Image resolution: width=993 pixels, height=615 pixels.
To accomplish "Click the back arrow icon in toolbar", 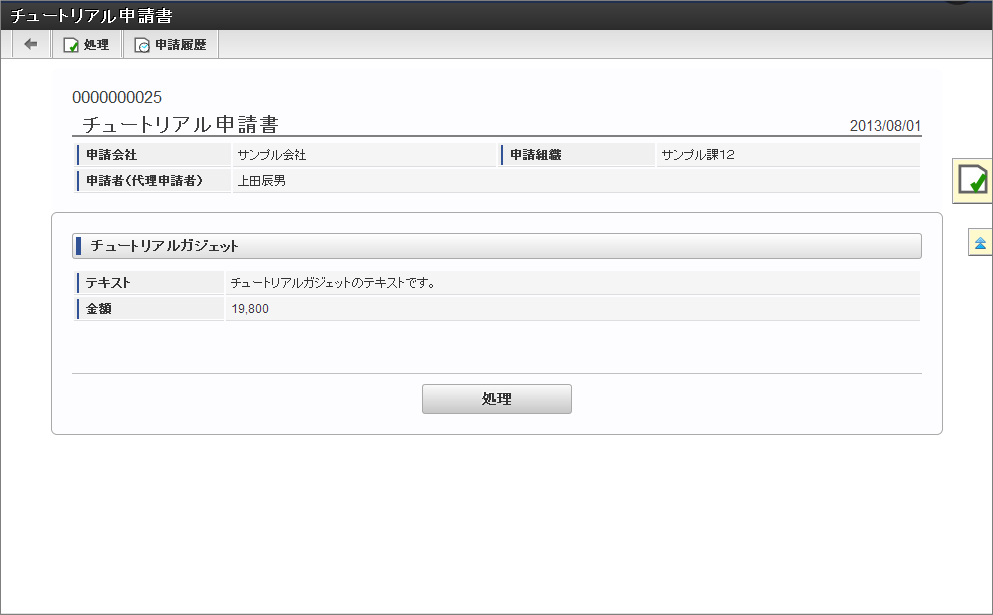I will coord(30,44).
